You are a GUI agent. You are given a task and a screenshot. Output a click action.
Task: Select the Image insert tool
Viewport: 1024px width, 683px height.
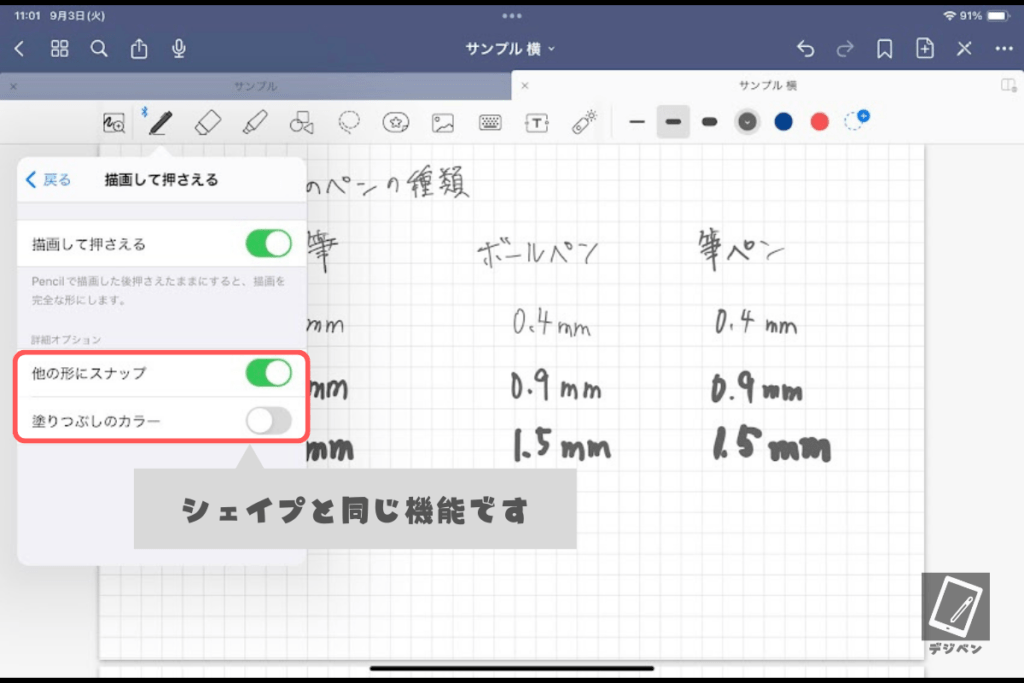443,123
